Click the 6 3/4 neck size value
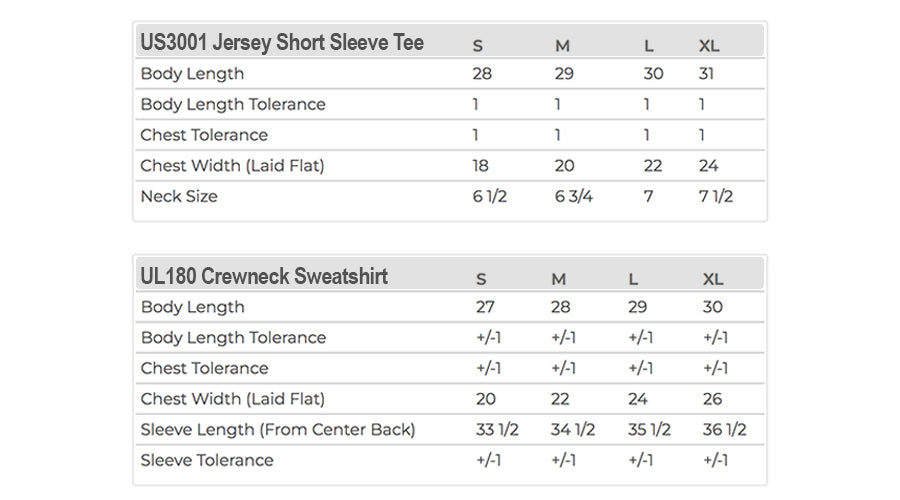Image resolution: width=900 pixels, height=500 pixels. (x=574, y=196)
